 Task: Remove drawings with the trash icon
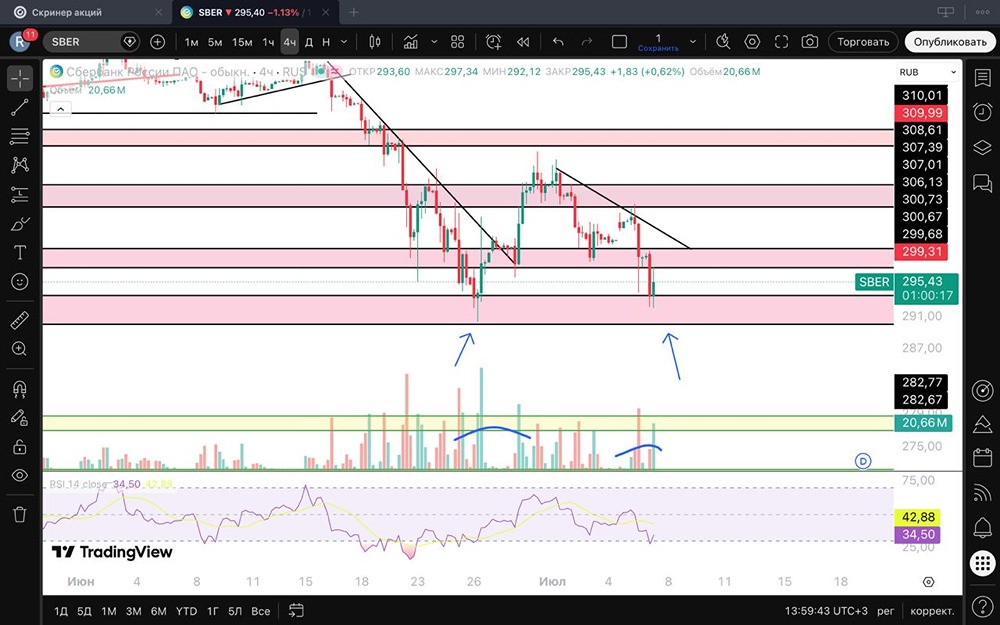(x=20, y=514)
